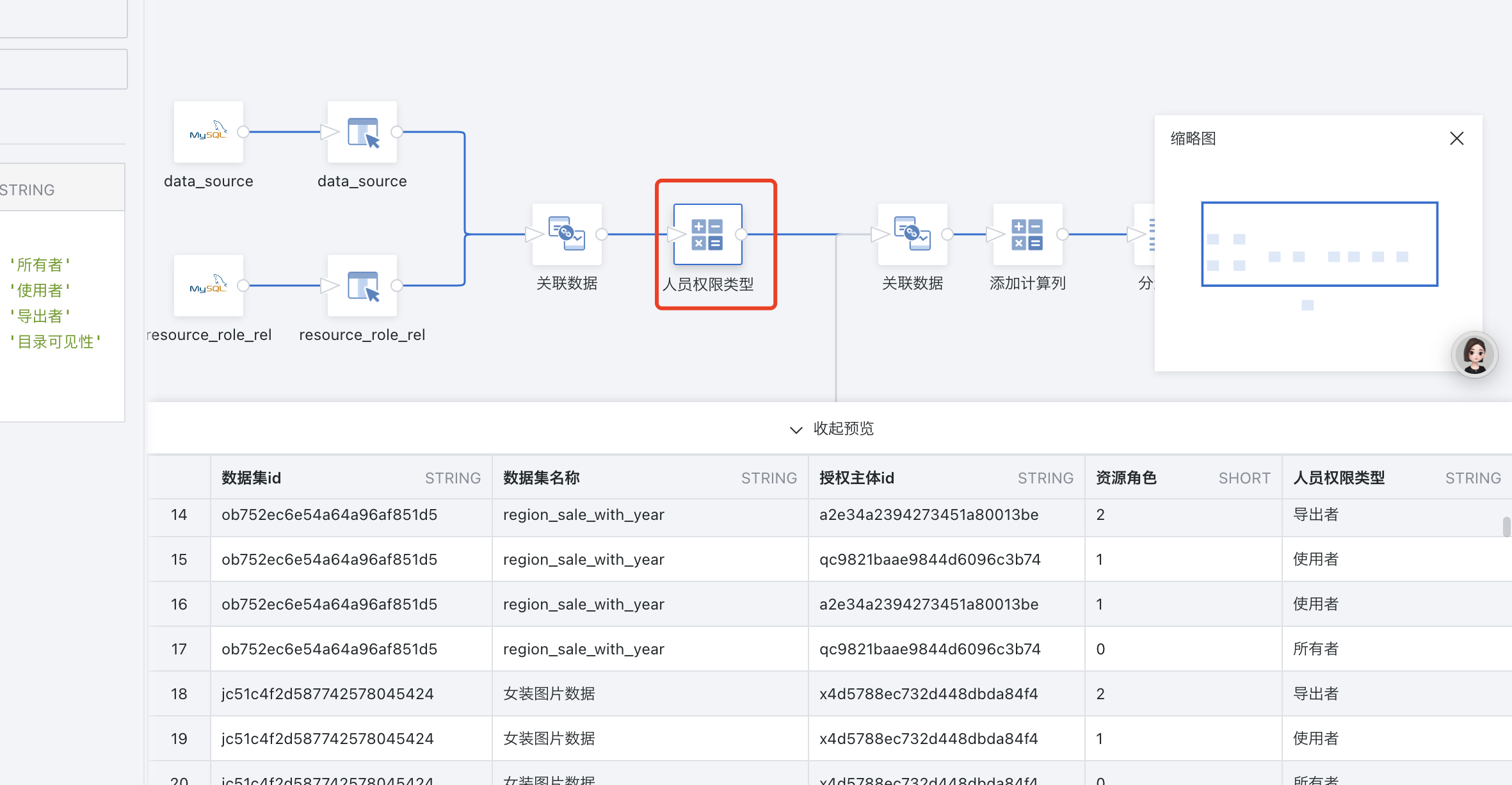Select the resource_role_rel MySQL source node

pyautogui.click(x=209, y=286)
